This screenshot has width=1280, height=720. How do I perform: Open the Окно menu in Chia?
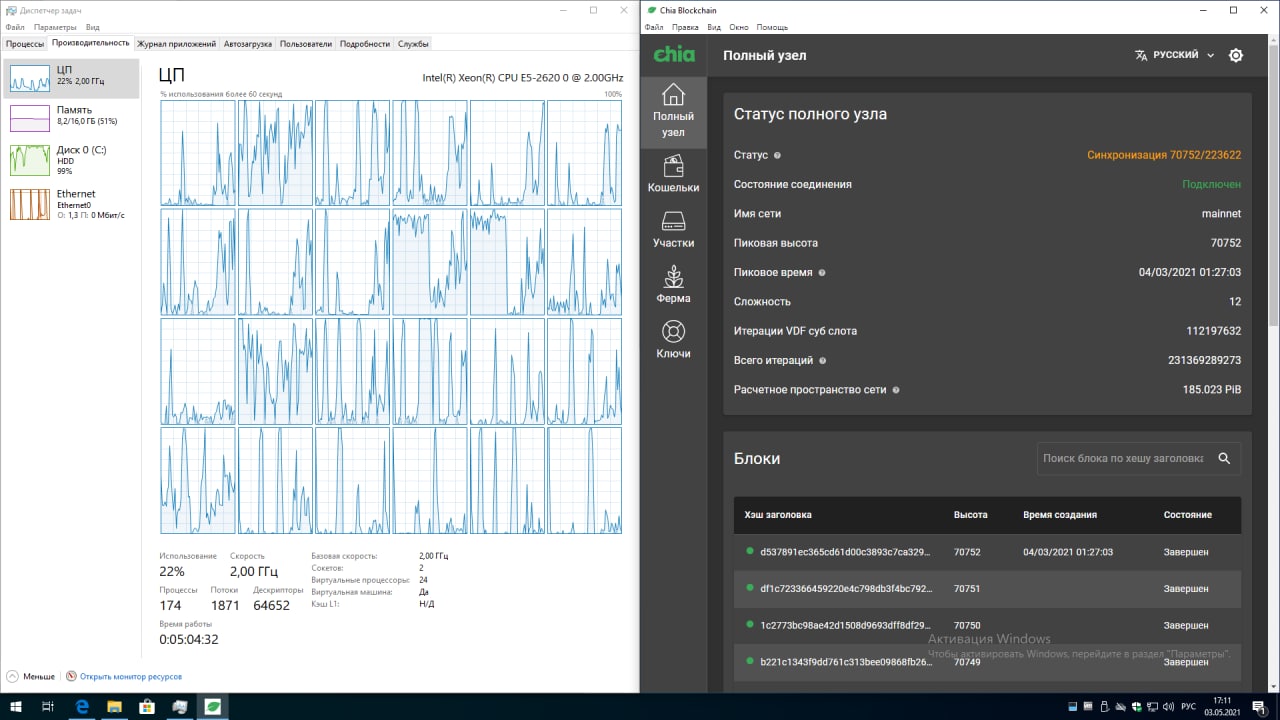739,27
